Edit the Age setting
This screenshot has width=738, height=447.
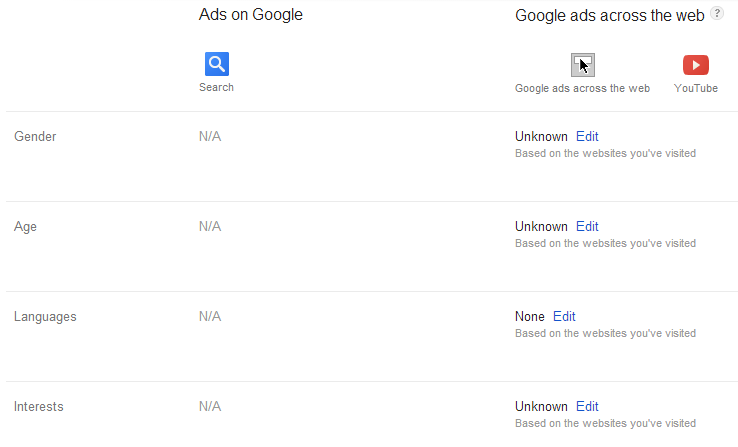pos(587,227)
